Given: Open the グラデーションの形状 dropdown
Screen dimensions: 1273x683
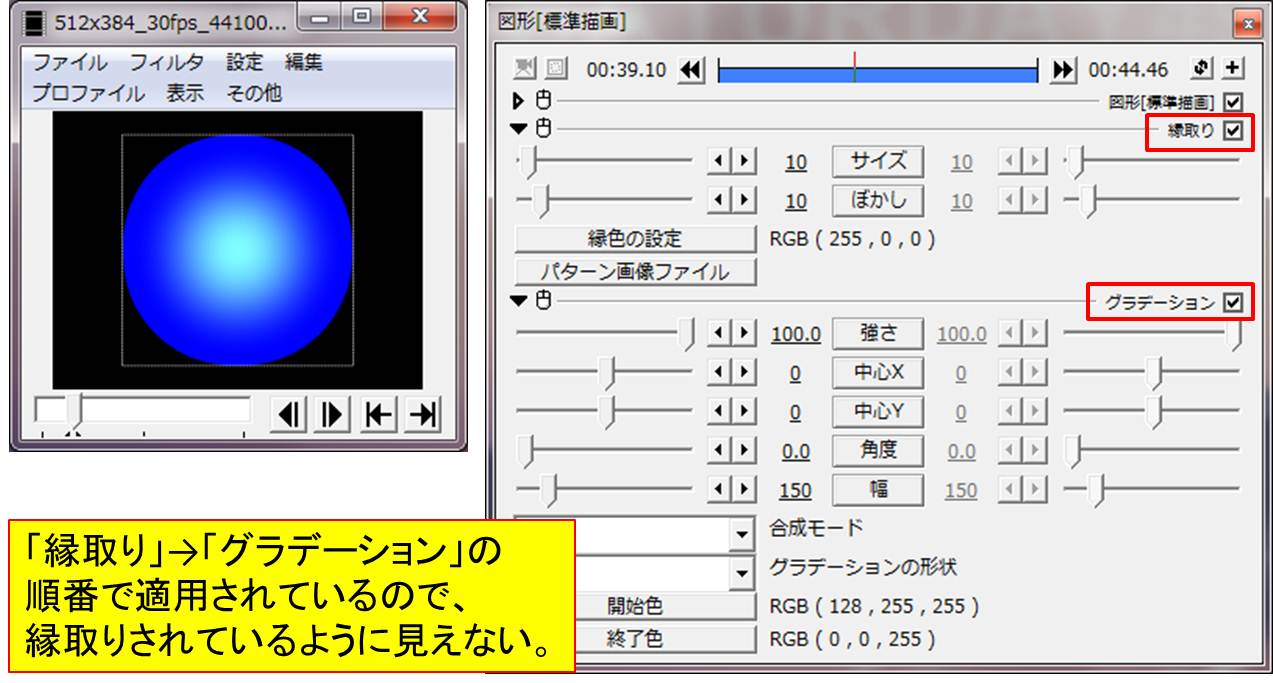Looking at the screenshot, I should (742, 574).
